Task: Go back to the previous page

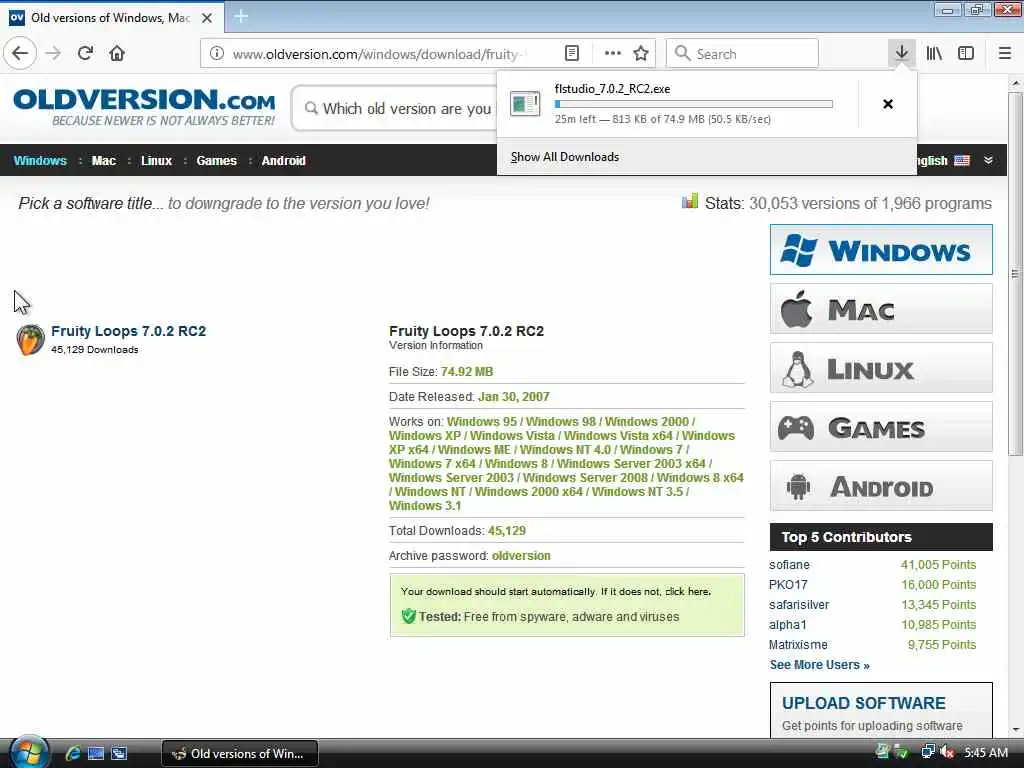Action: point(20,53)
